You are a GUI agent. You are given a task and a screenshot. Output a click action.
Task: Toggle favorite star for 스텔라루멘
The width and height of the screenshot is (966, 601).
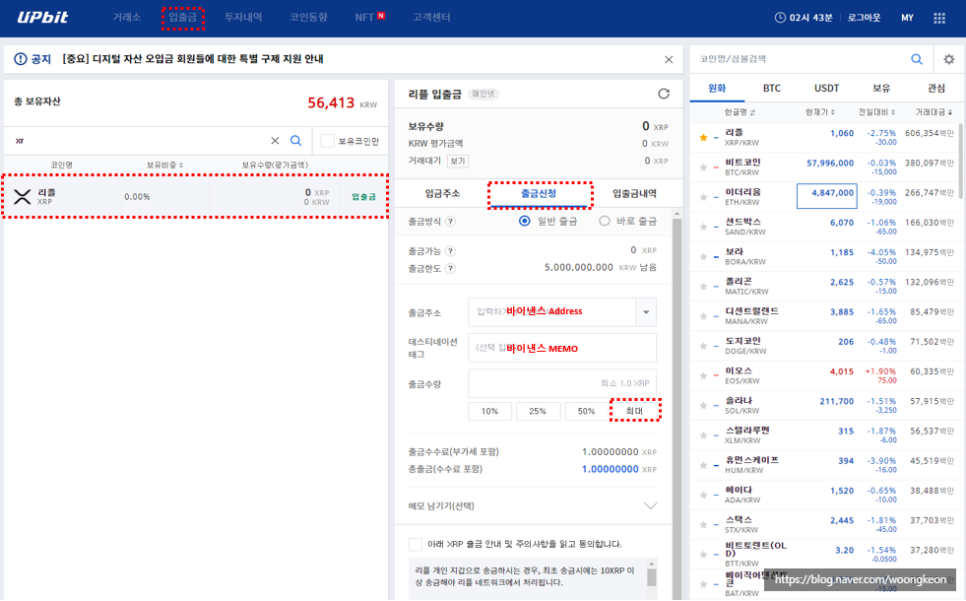point(703,435)
